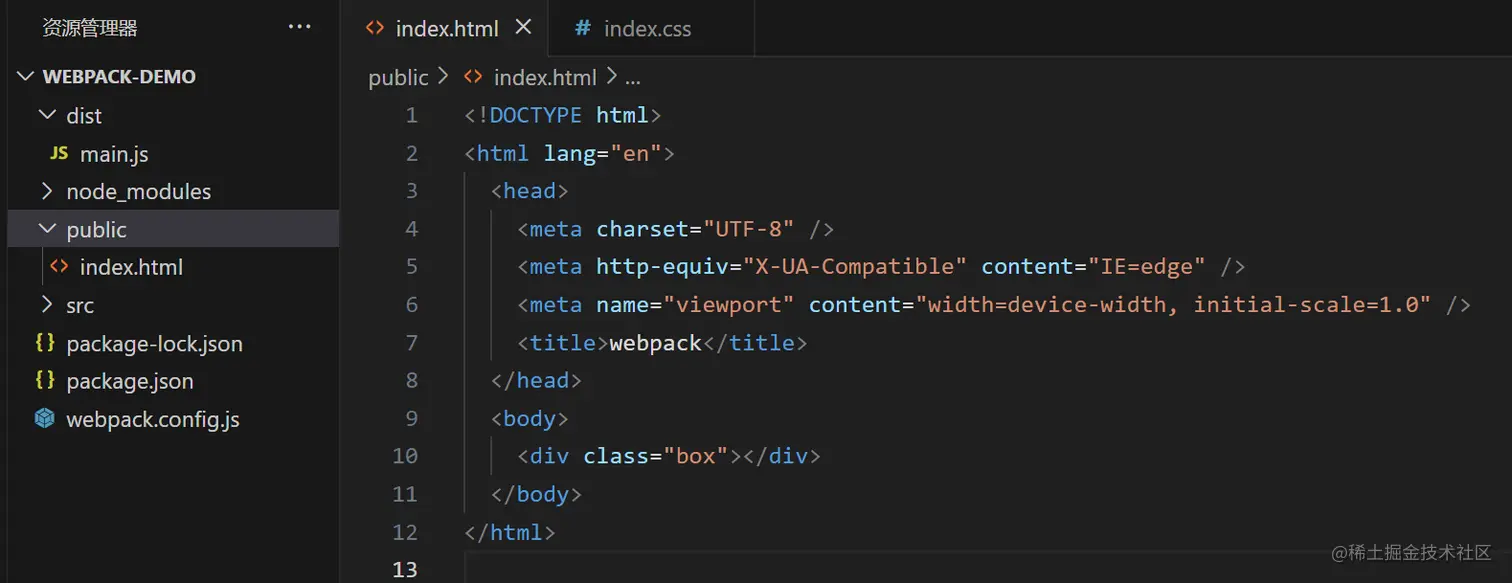This screenshot has height=583, width=1512.
Task: Switch to the index.css editor tab
Action: (651, 28)
